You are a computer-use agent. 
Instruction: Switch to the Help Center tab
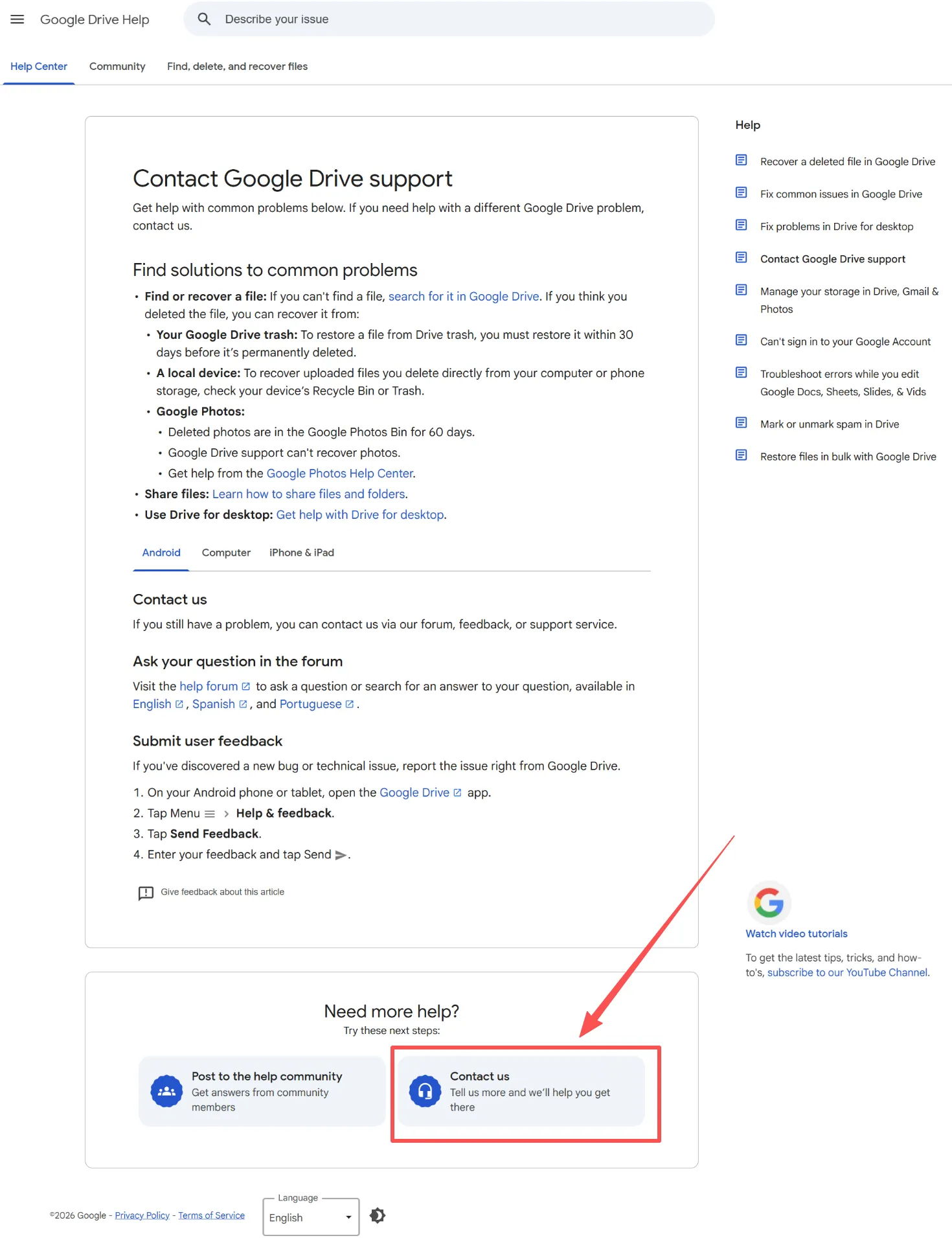(x=39, y=66)
